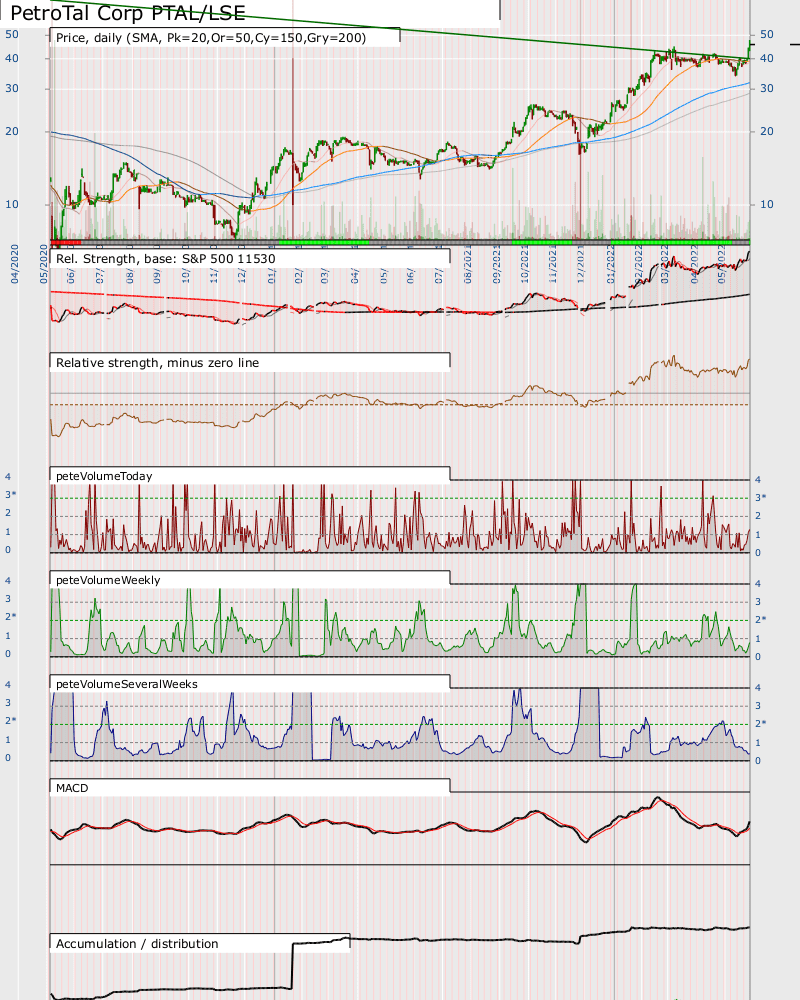Click the 4 value on peteVolumeSeveralWeeks right axis
The width and height of the screenshot is (800, 1000).
758,688
